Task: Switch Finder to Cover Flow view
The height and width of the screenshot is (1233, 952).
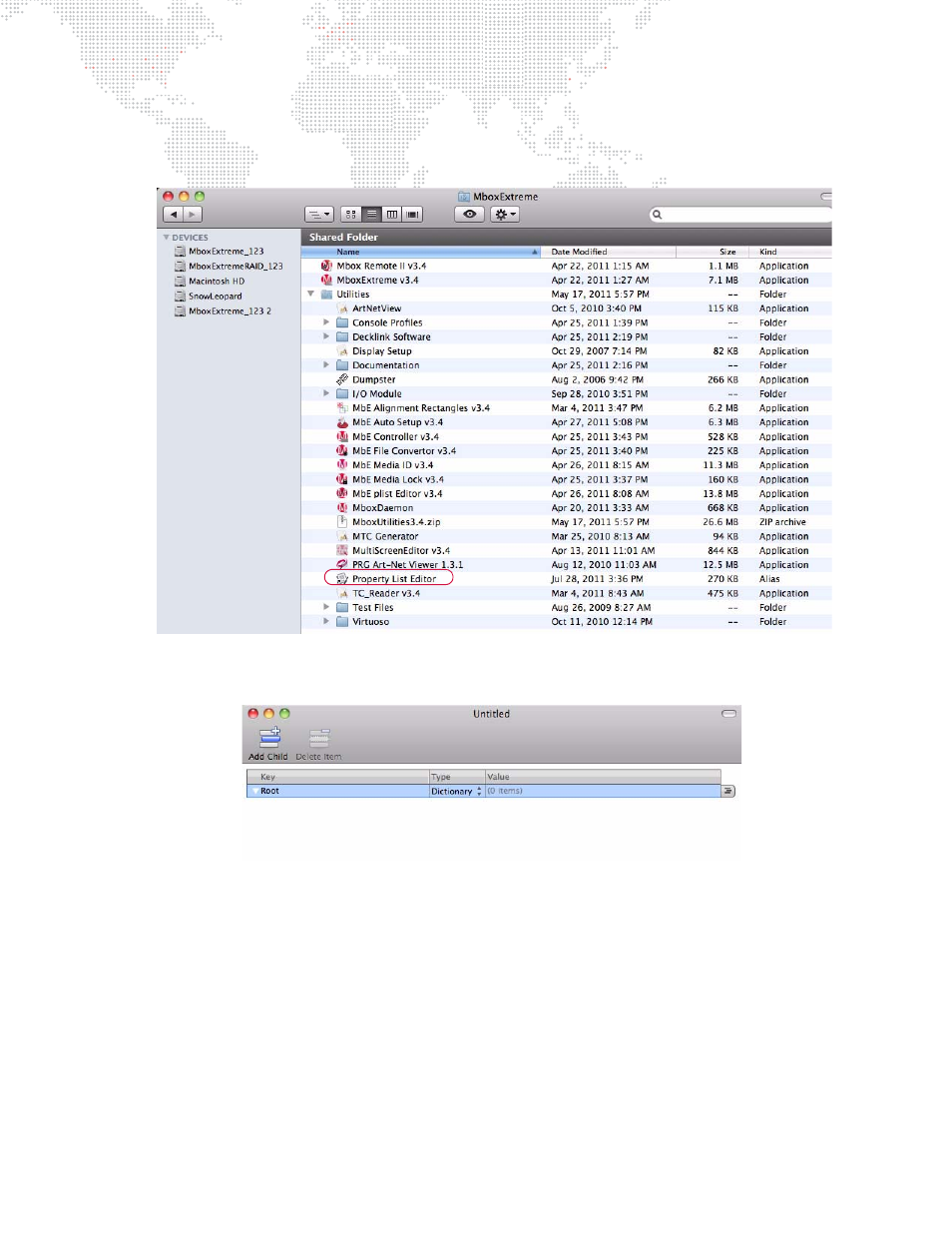Action: pos(412,215)
